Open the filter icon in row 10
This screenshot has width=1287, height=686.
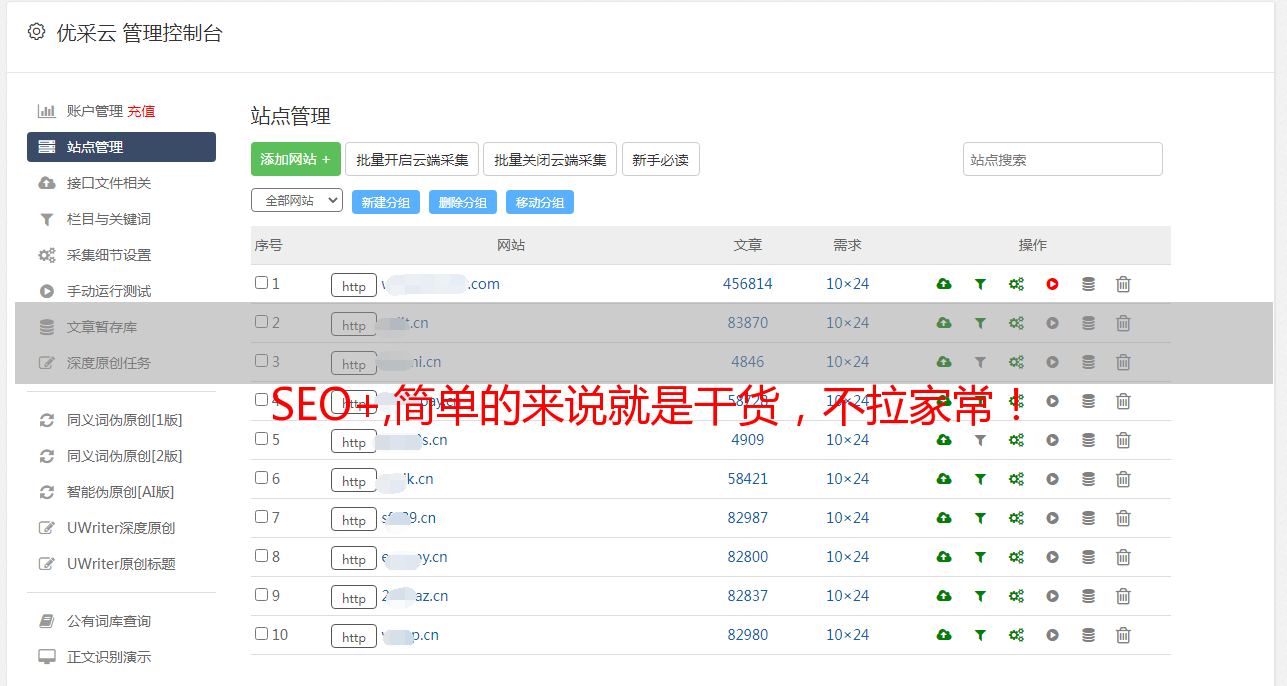(x=980, y=635)
